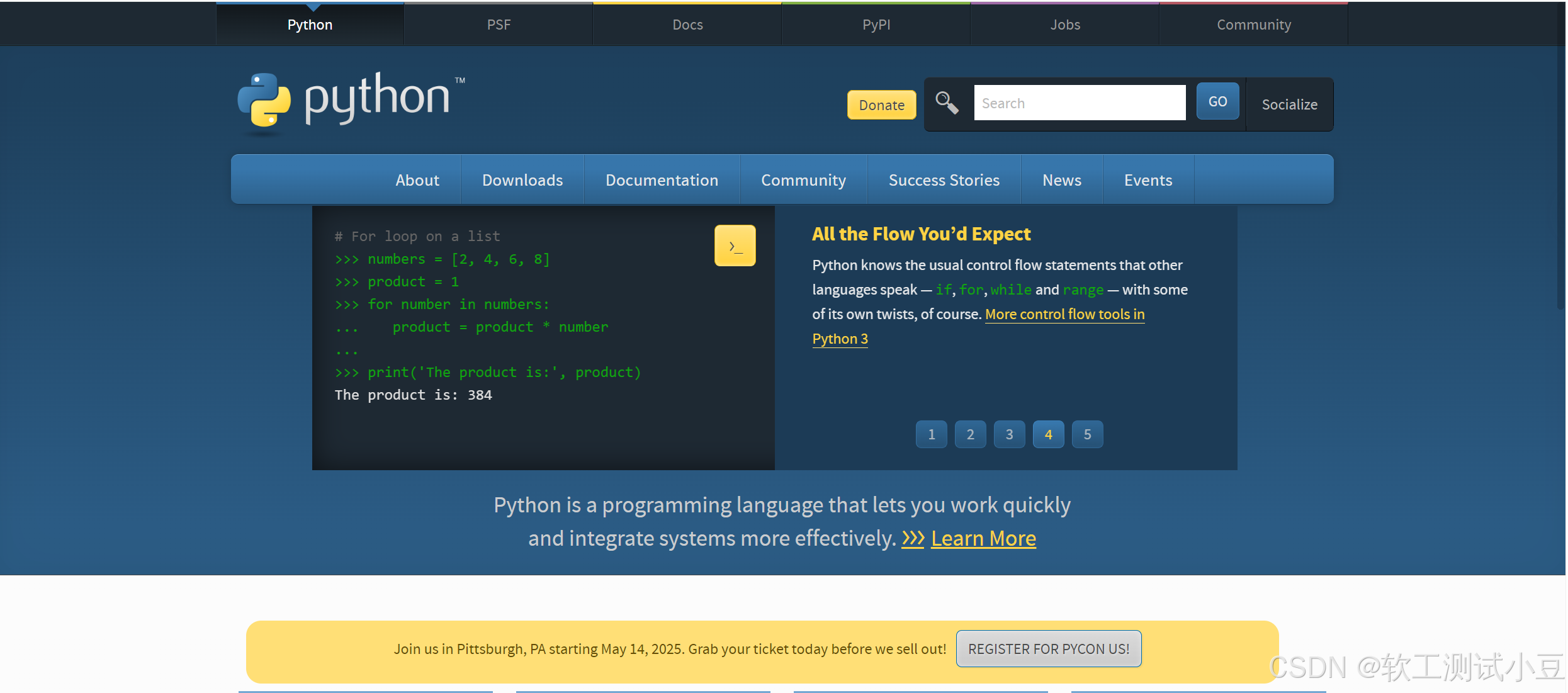Image resolution: width=1568 pixels, height=693 pixels.
Task: Open the Documentation navigation menu
Action: tap(662, 180)
